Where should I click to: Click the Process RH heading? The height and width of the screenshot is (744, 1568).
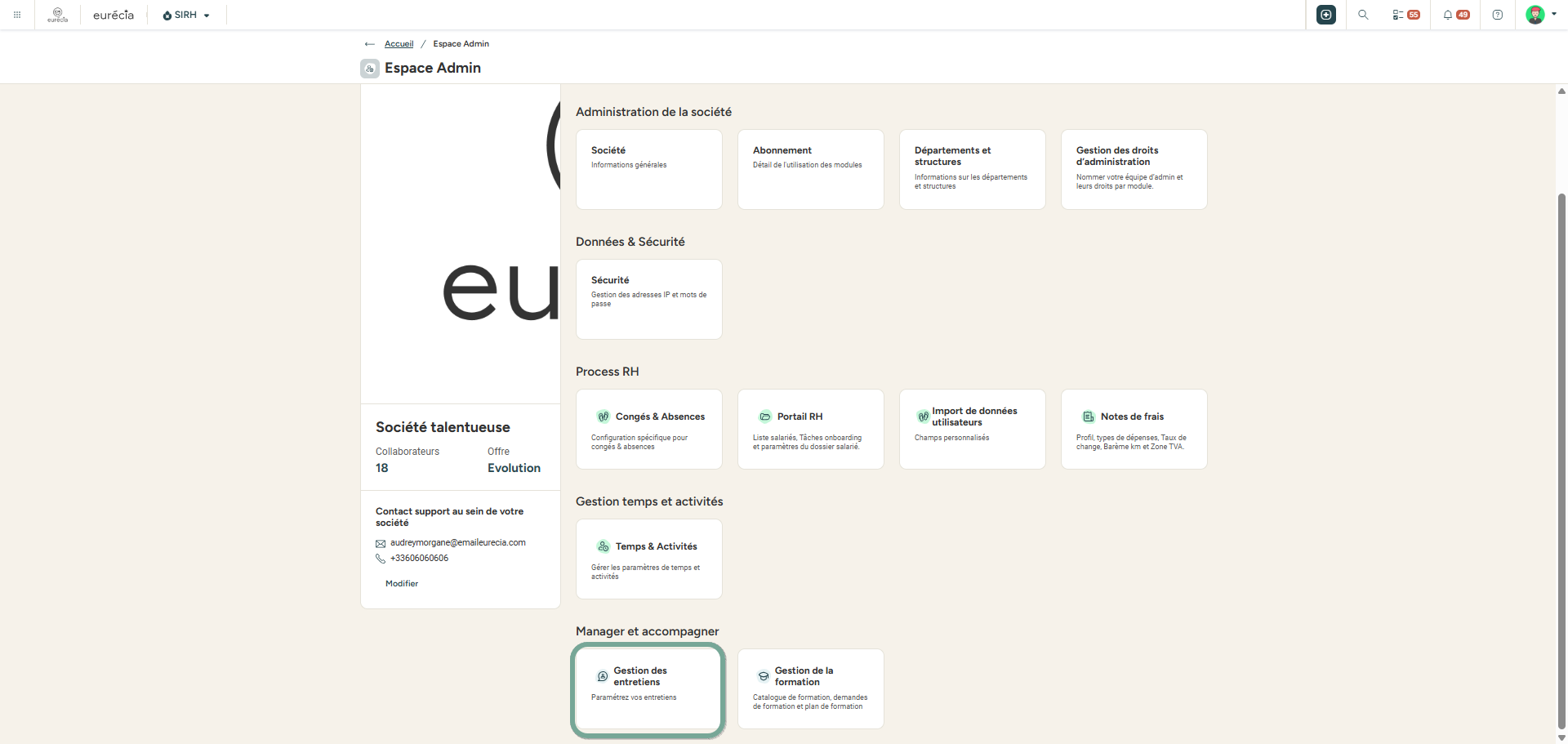[x=608, y=372]
